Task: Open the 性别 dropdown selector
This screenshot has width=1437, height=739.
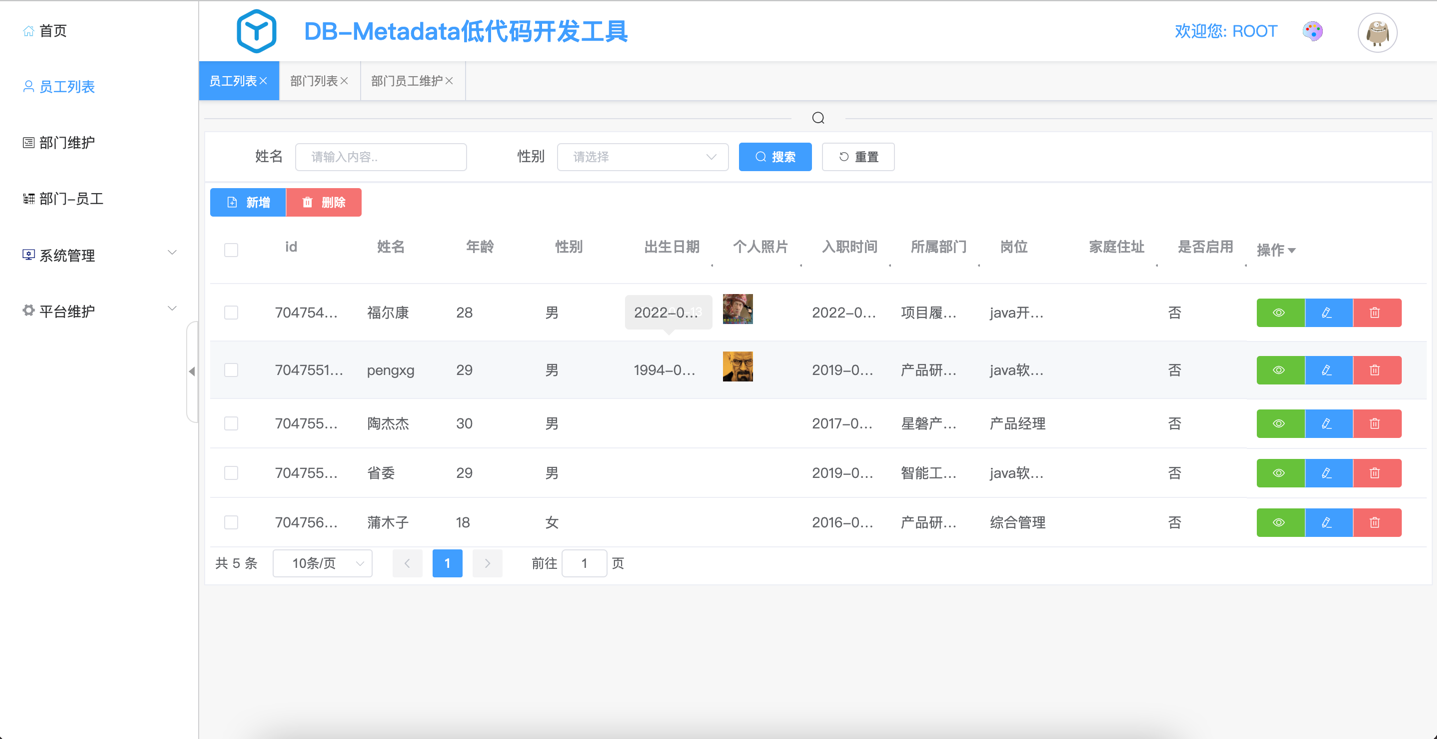Action: 642,157
